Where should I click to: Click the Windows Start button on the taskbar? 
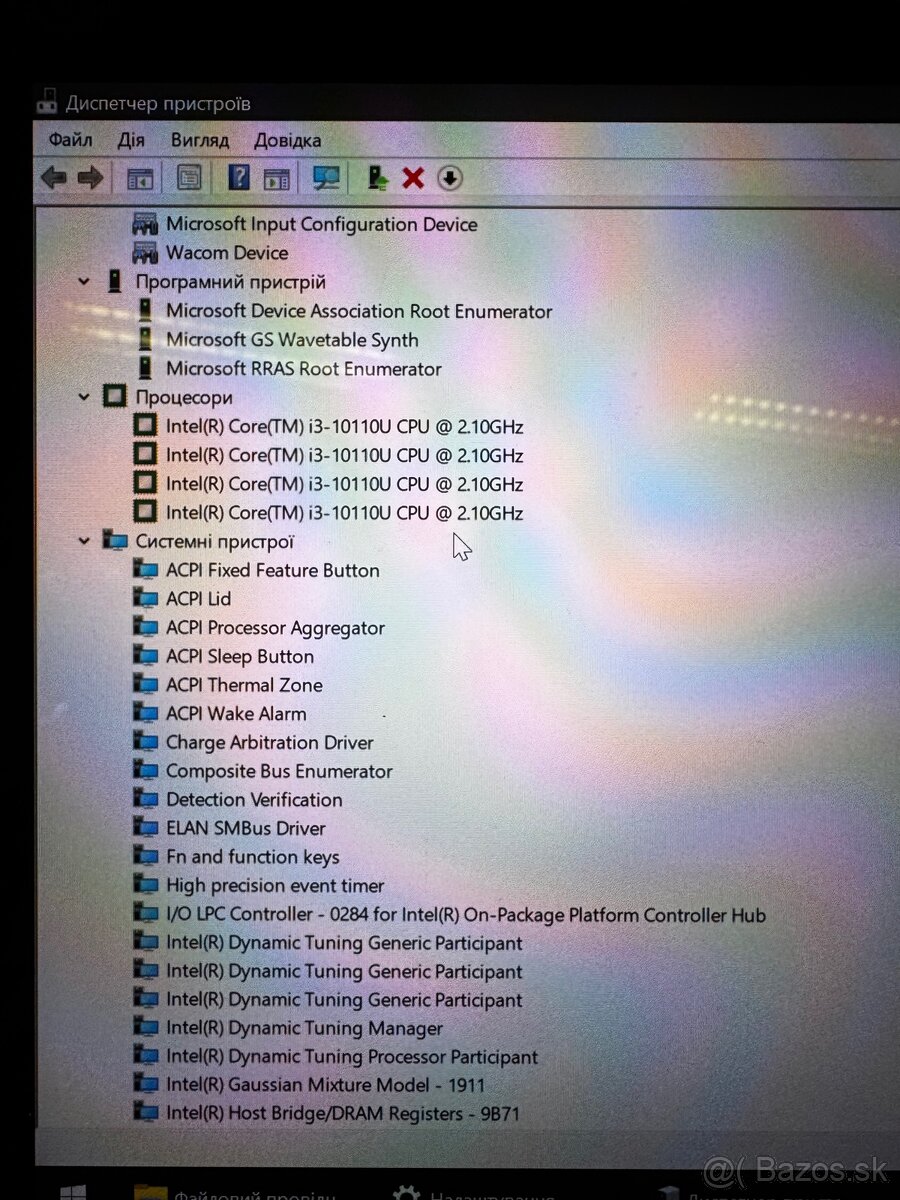[x=69, y=1191]
